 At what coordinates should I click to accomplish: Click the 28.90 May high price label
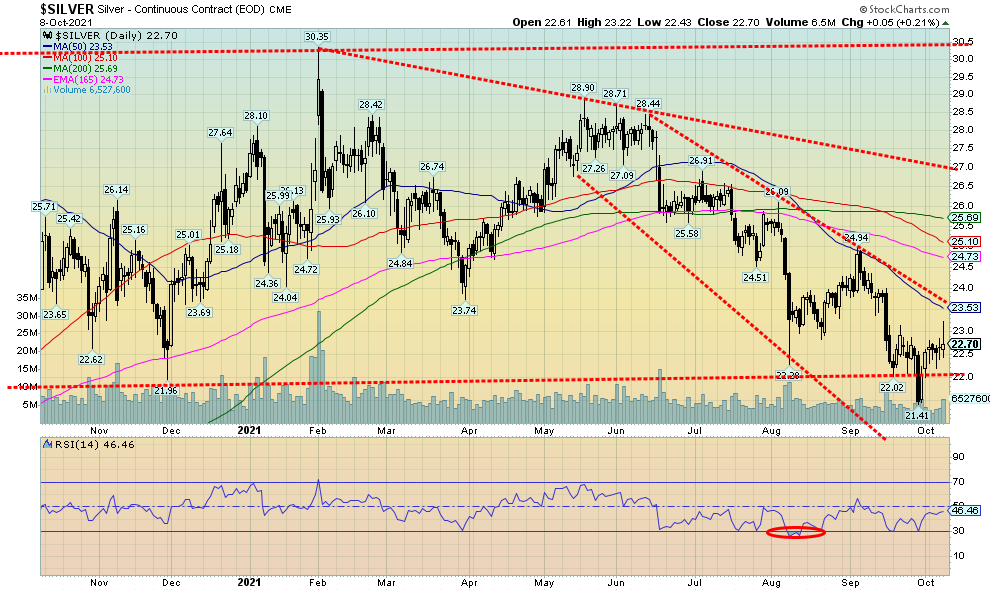coord(583,88)
